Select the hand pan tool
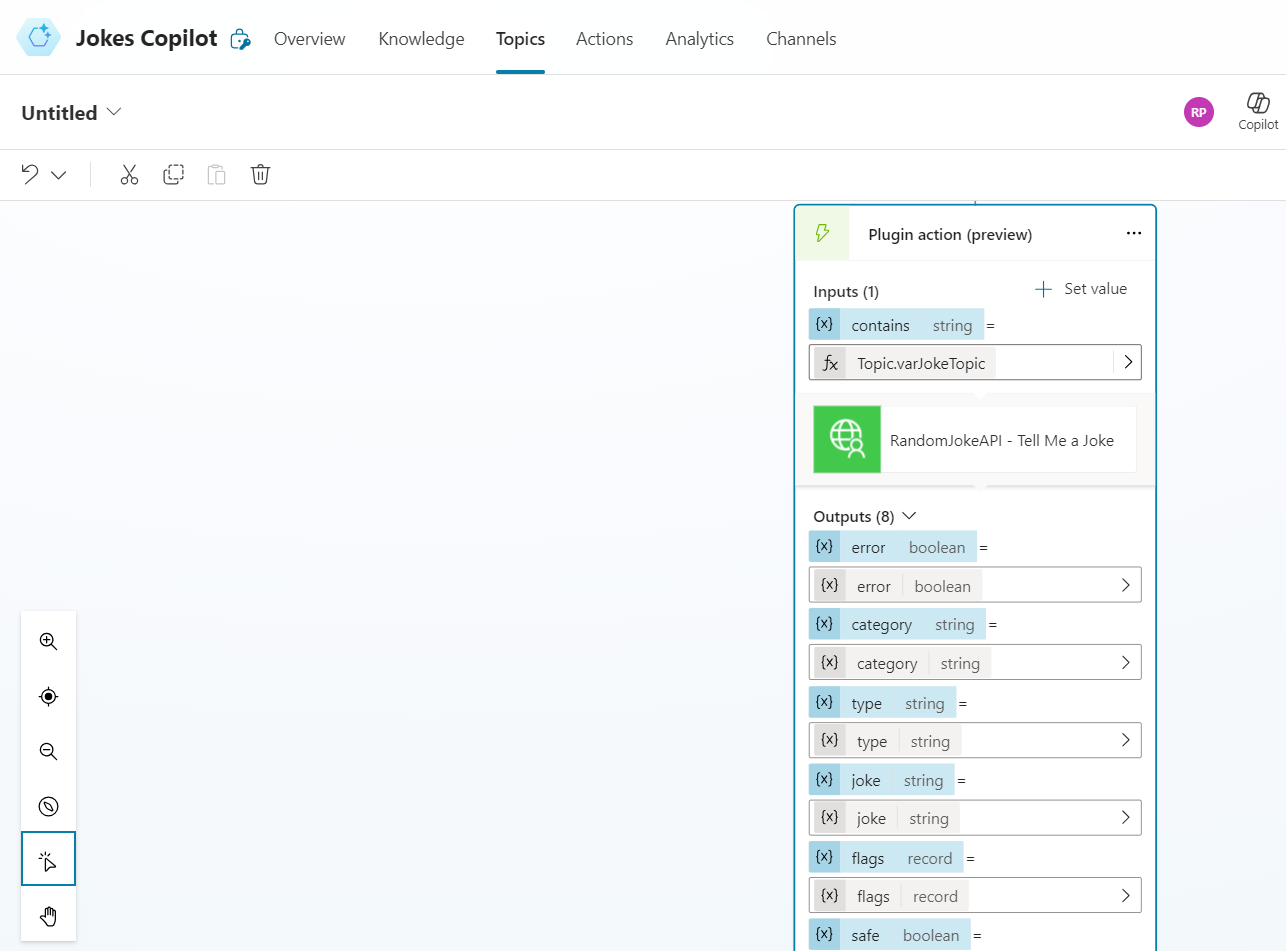The height and width of the screenshot is (951, 1286). pos(48,917)
